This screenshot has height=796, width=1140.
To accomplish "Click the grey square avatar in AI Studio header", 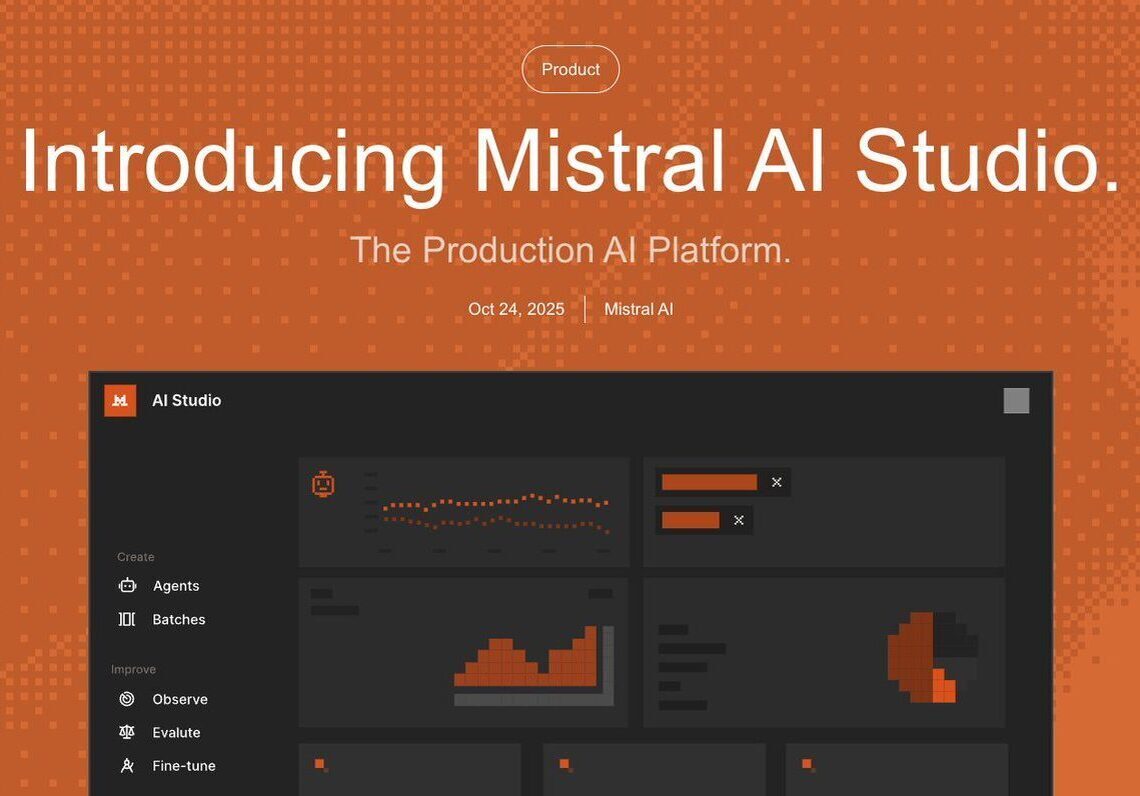I will coord(1016,401).
